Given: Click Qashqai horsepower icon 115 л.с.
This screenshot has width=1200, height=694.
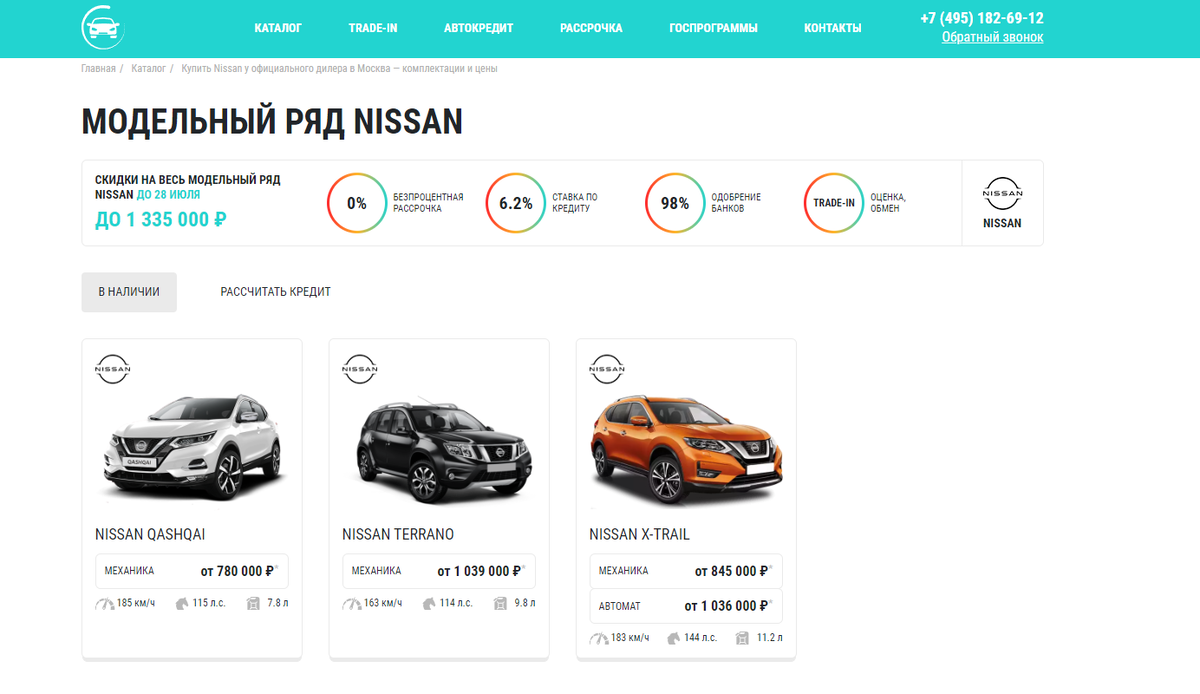Looking at the screenshot, I should 181,604.
